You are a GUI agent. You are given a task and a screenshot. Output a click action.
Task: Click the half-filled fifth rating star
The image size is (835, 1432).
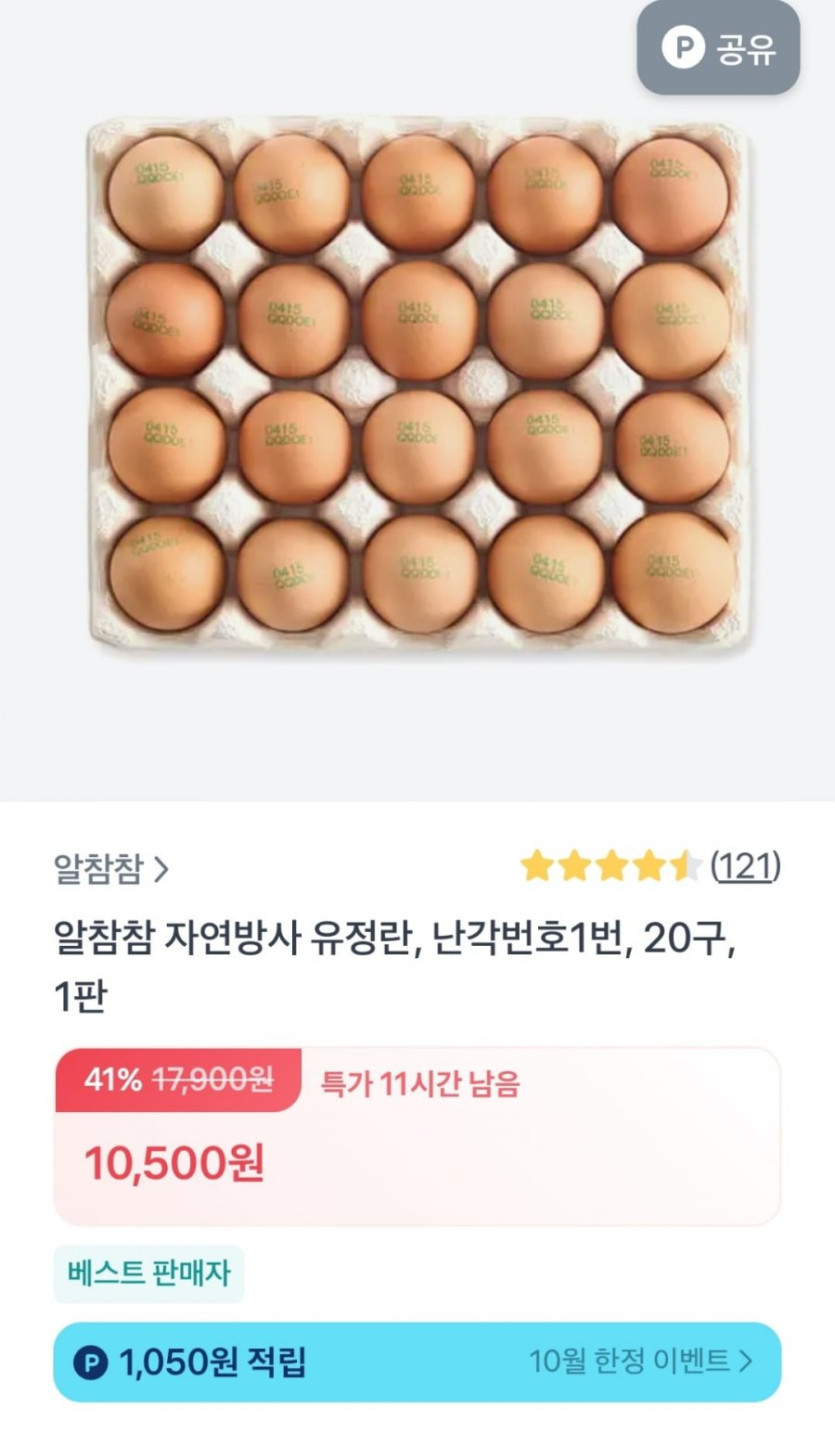pos(687,866)
